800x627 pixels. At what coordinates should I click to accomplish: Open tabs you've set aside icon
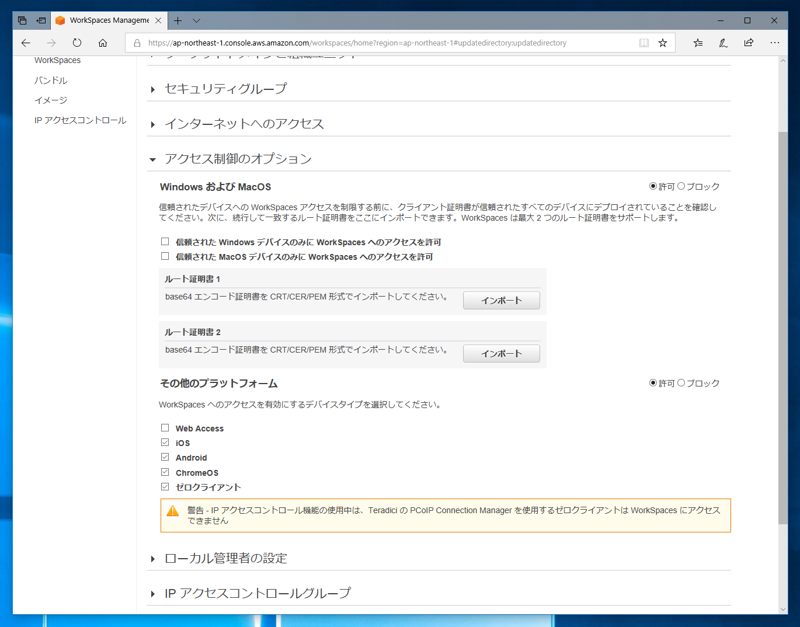22,20
